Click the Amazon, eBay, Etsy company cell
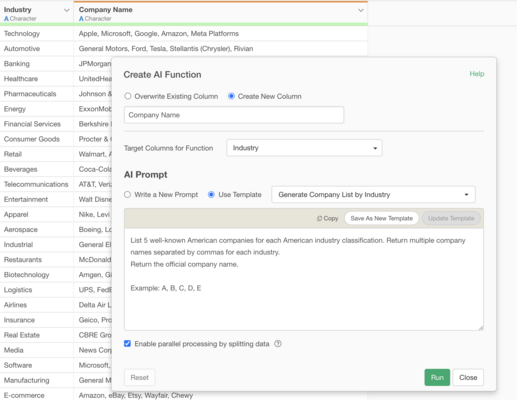The image size is (517, 400). 220,395
